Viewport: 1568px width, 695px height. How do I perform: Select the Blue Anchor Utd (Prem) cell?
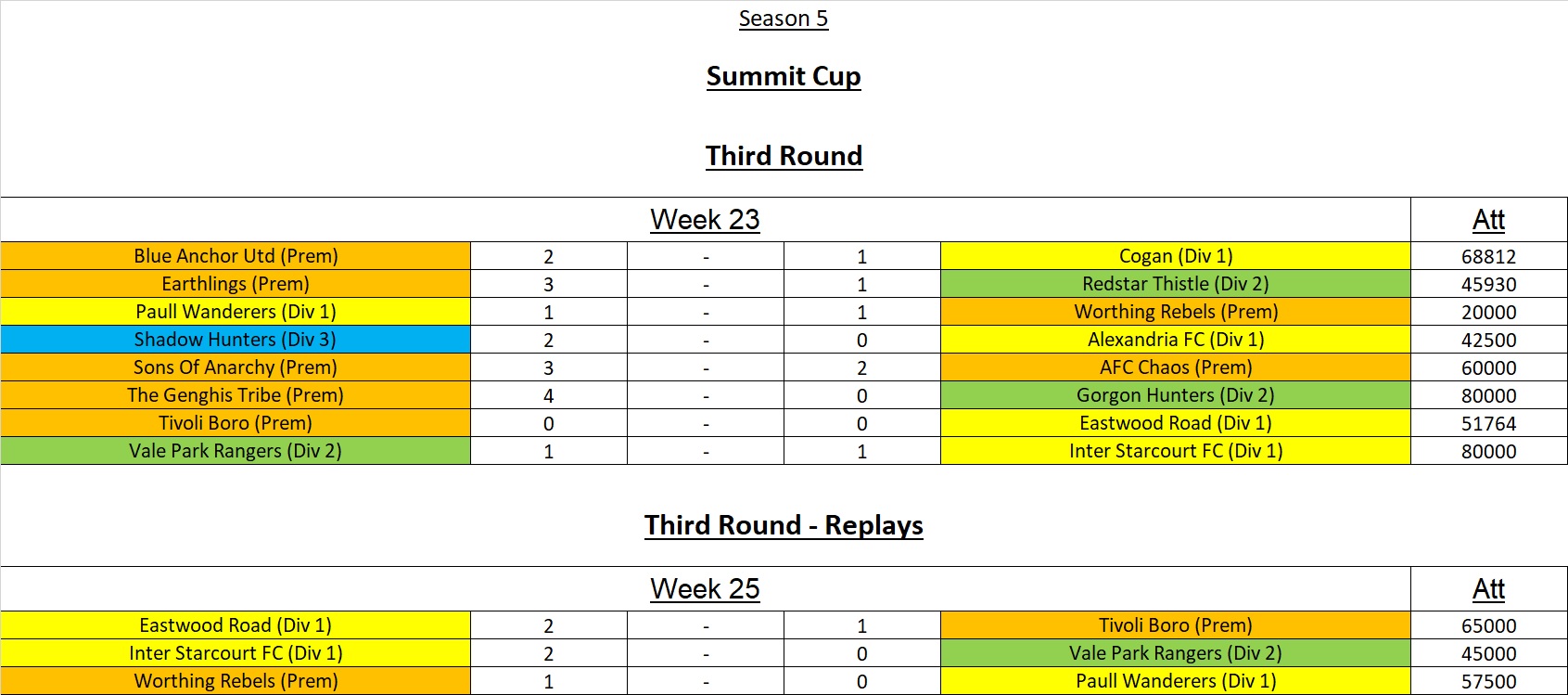click(236, 256)
